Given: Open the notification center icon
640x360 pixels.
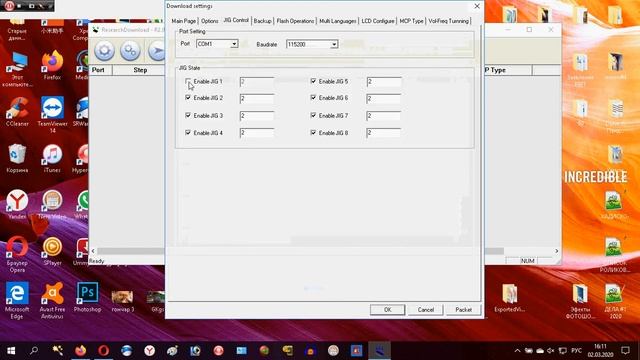Looking at the screenshot, I should [x=625, y=351].
